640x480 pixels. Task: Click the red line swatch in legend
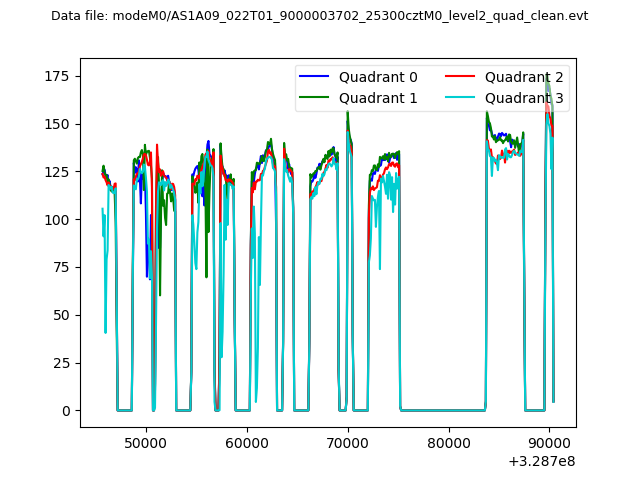point(462,78)
